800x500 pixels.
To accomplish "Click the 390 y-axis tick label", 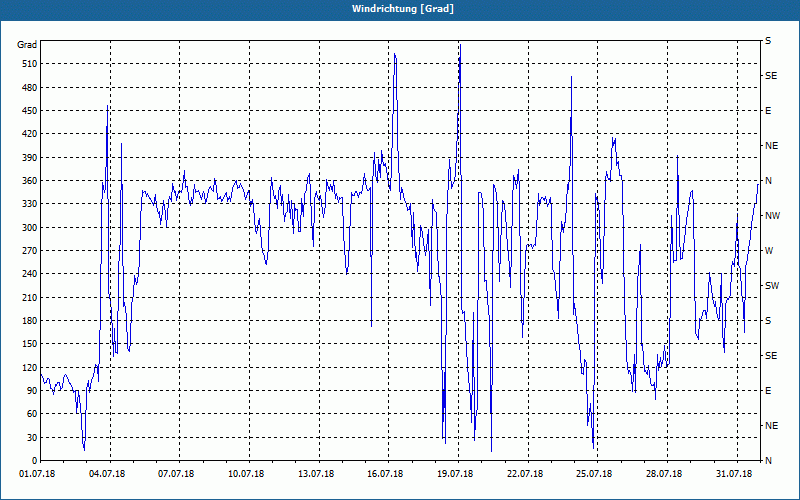I will click(x=30, y=157).
